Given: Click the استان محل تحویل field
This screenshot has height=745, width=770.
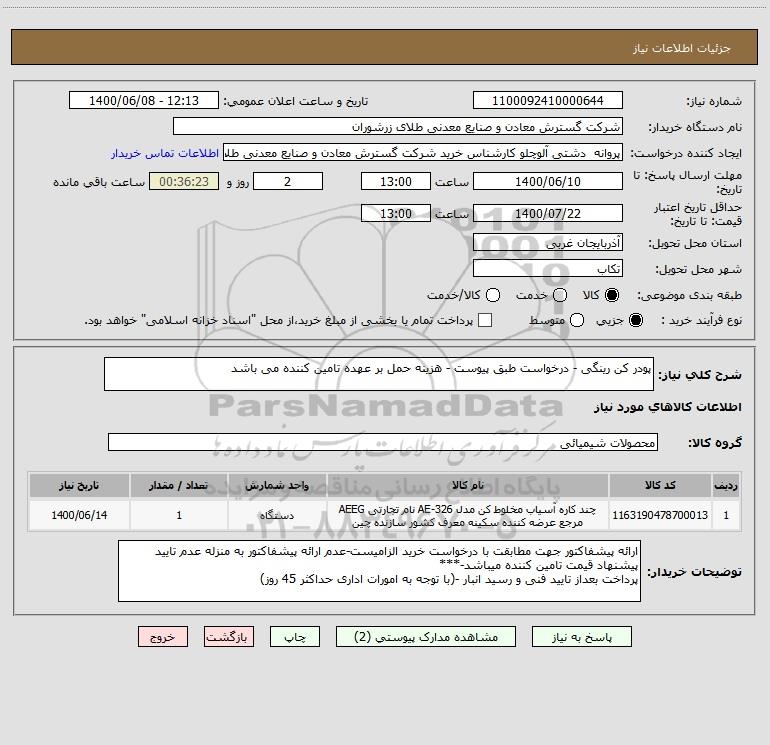Looking at the screenshot, I should [548, 243].
